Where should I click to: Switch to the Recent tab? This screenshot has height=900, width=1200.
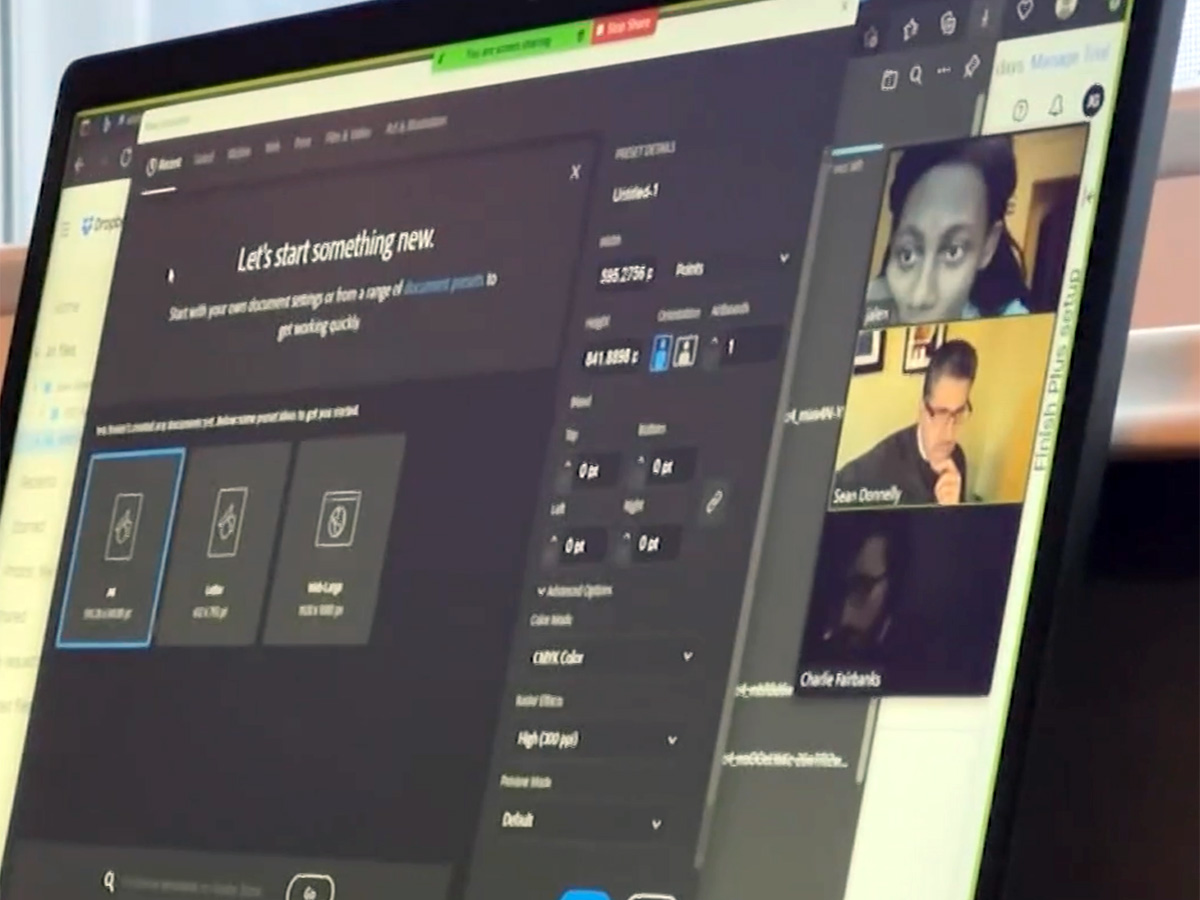163,165
